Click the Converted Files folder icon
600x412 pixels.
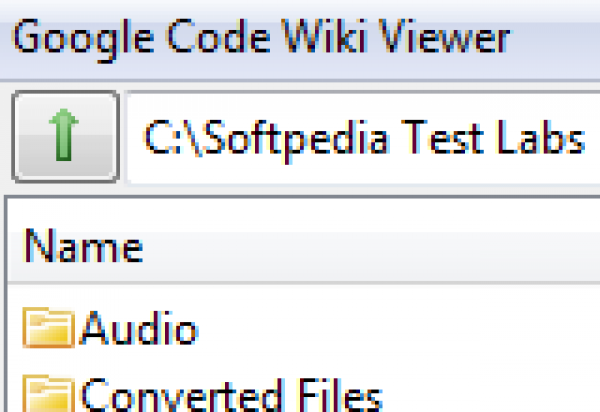coord(49,394)
